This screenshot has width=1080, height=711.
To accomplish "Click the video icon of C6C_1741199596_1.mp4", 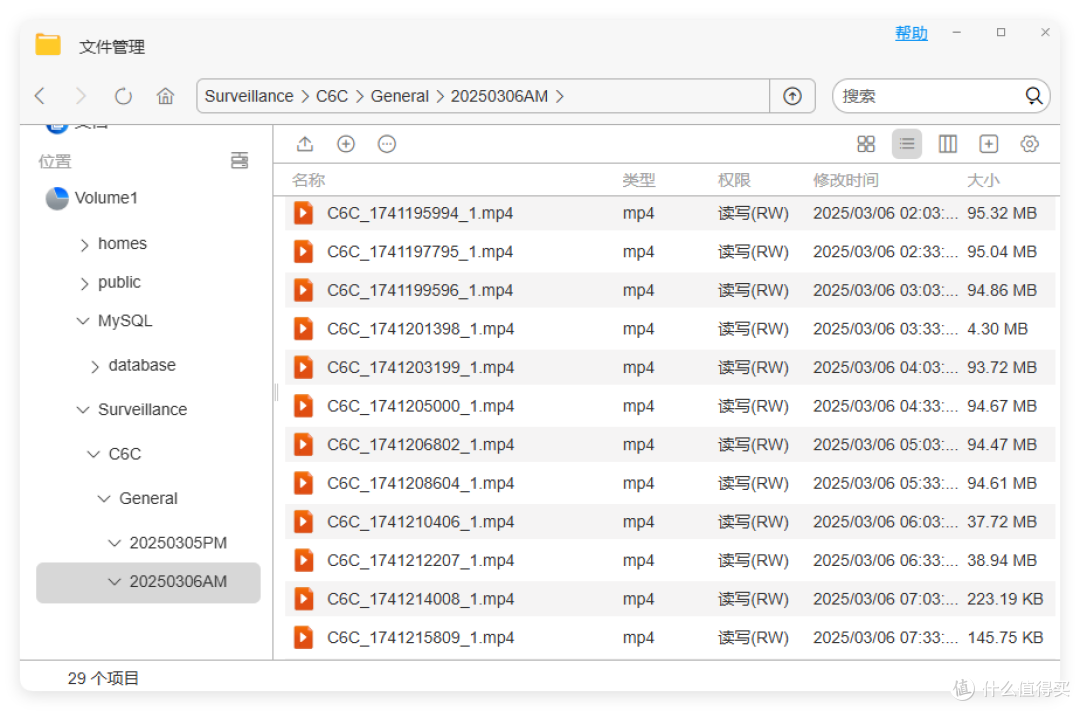I will click(x=303, y=290).
